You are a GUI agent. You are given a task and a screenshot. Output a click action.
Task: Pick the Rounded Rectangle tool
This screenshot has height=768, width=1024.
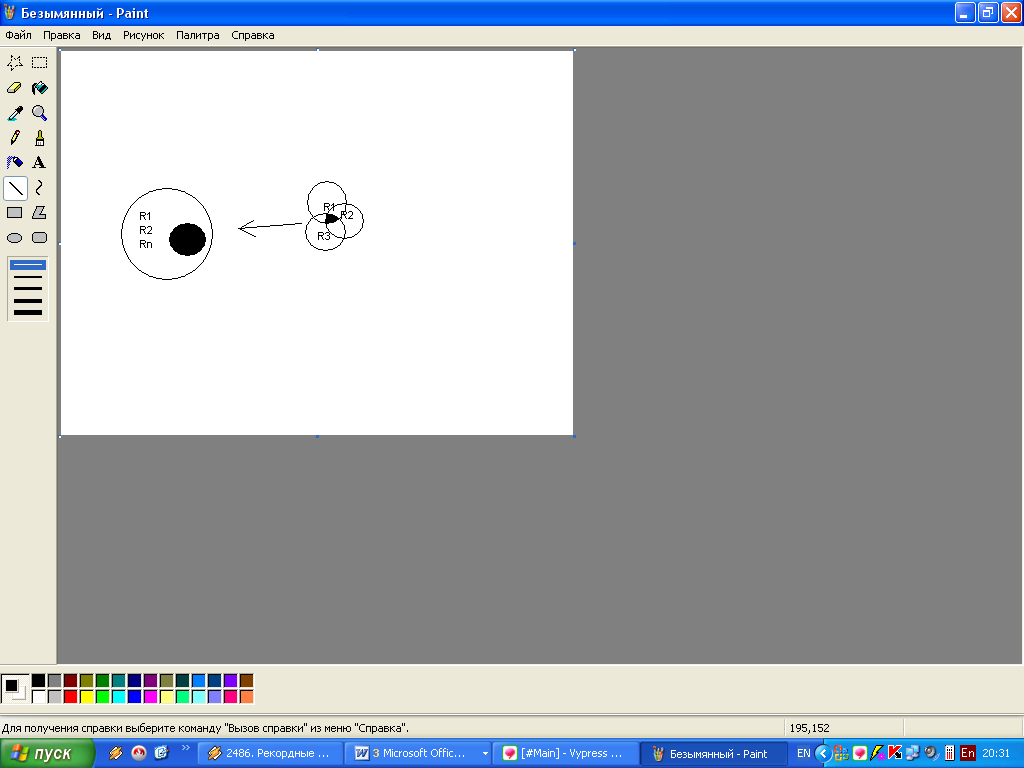(40, 238)
